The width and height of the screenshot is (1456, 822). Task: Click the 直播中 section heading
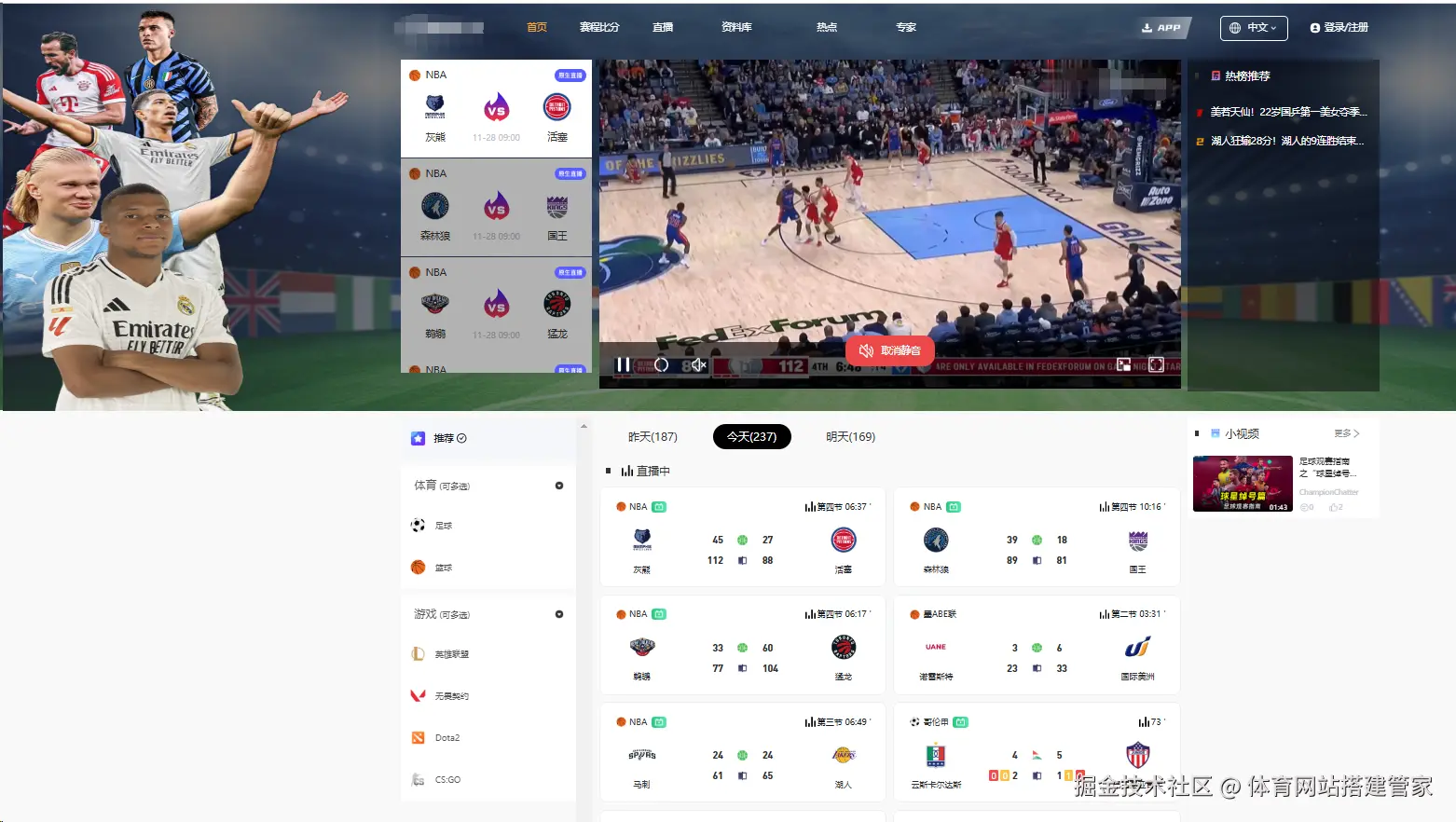click(652, 471)
